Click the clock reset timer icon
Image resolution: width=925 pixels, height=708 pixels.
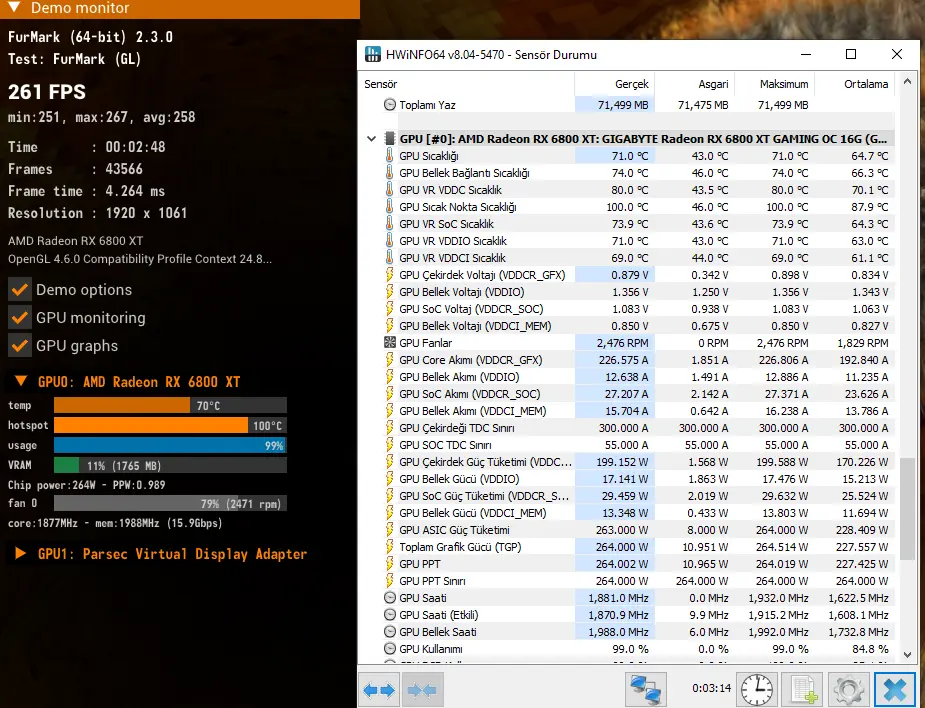(x=757, y=689)
